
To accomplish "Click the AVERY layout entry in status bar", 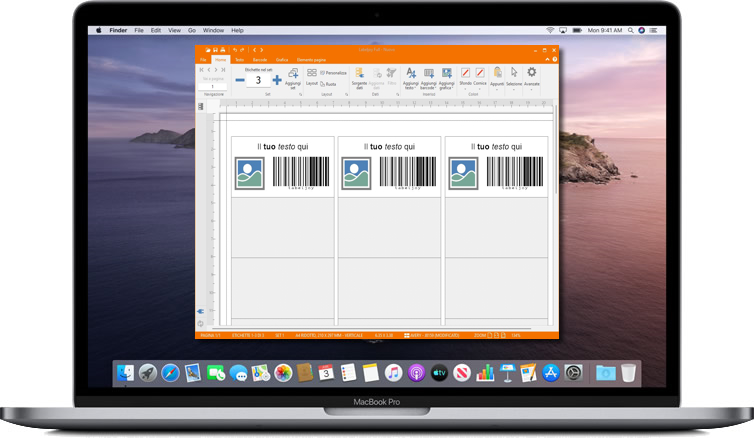I will [x=431, y=335].
